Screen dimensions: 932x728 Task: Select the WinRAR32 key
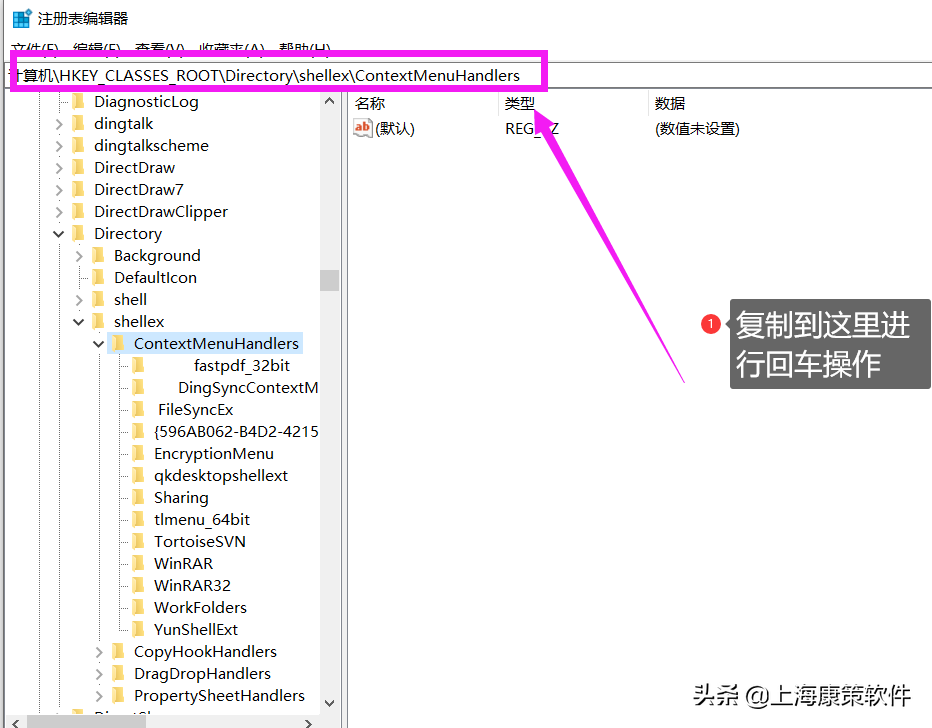[192, 585]
